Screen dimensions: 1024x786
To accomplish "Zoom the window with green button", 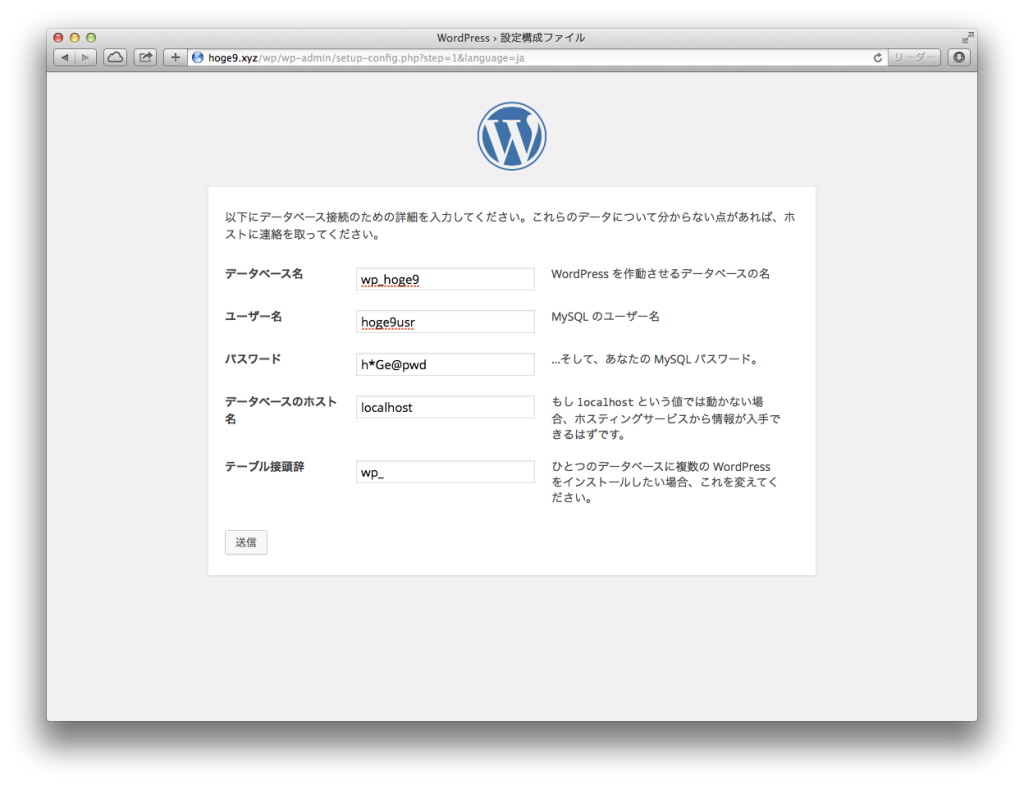I will 91,38.
